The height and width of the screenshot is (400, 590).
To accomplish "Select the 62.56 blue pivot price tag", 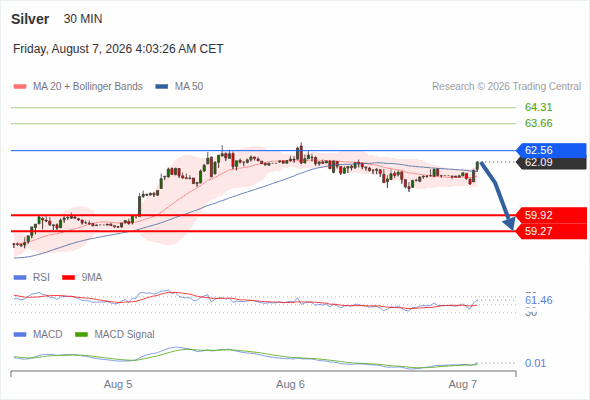I will [x=551, y=150].
